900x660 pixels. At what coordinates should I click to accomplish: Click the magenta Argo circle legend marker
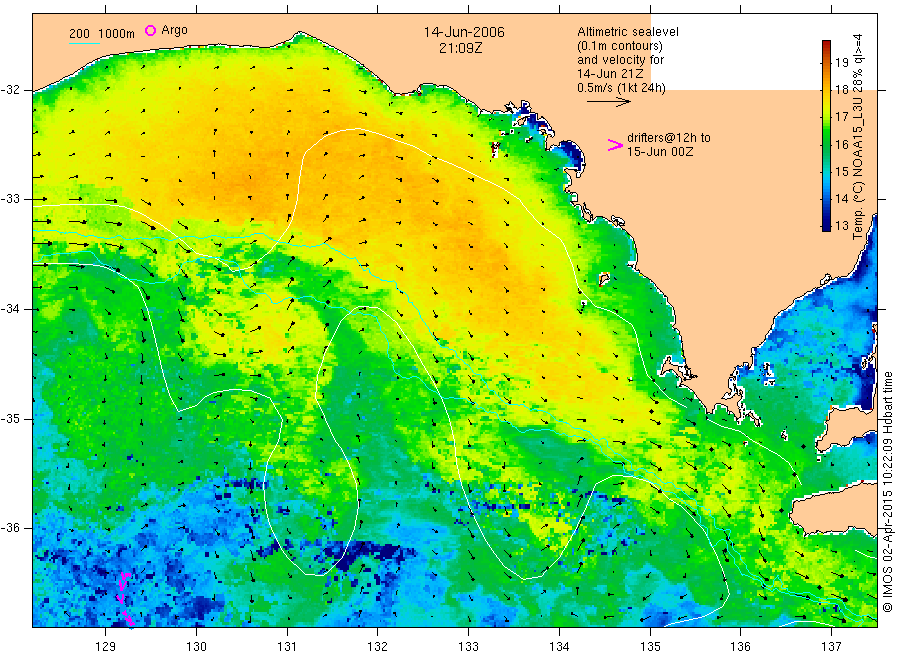(x=150, y=30)
